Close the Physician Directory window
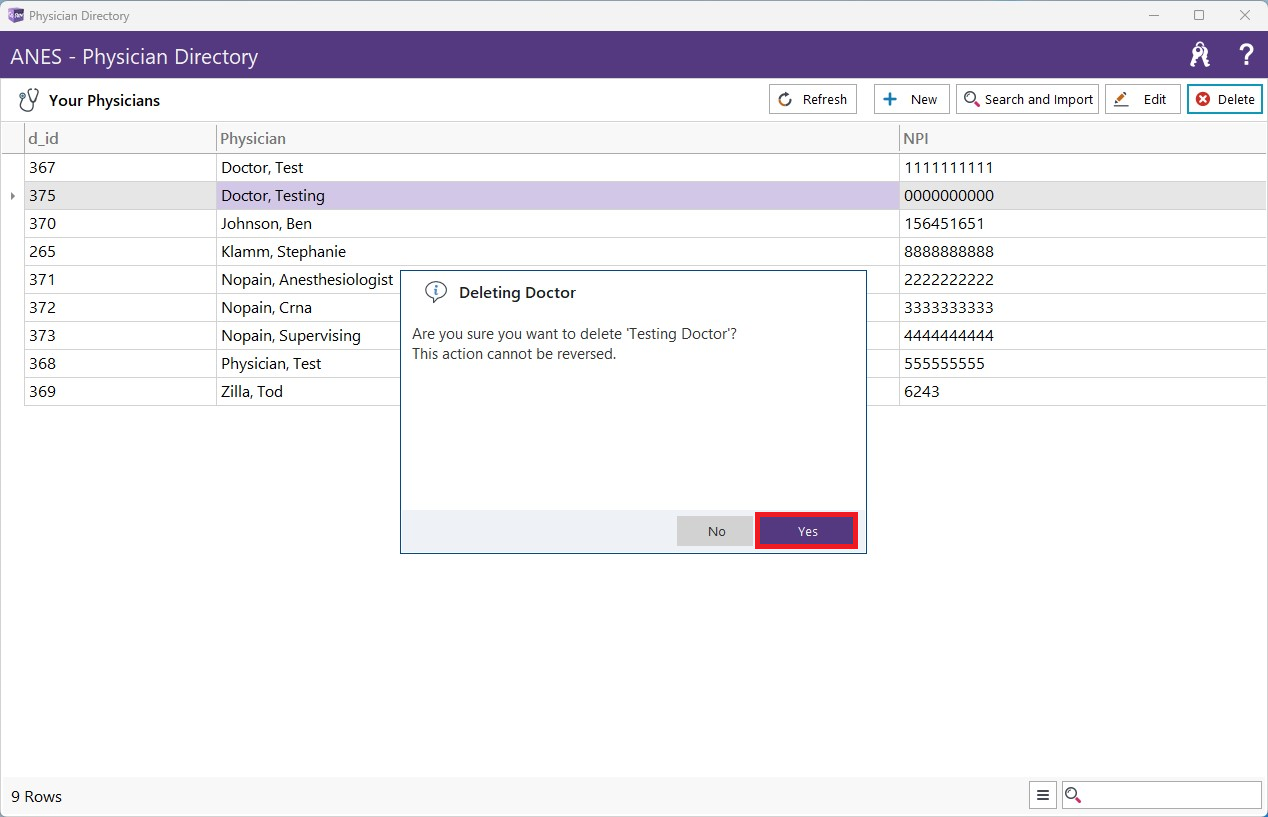This screenshot has height=817, width=1268. coord(1245,15)
